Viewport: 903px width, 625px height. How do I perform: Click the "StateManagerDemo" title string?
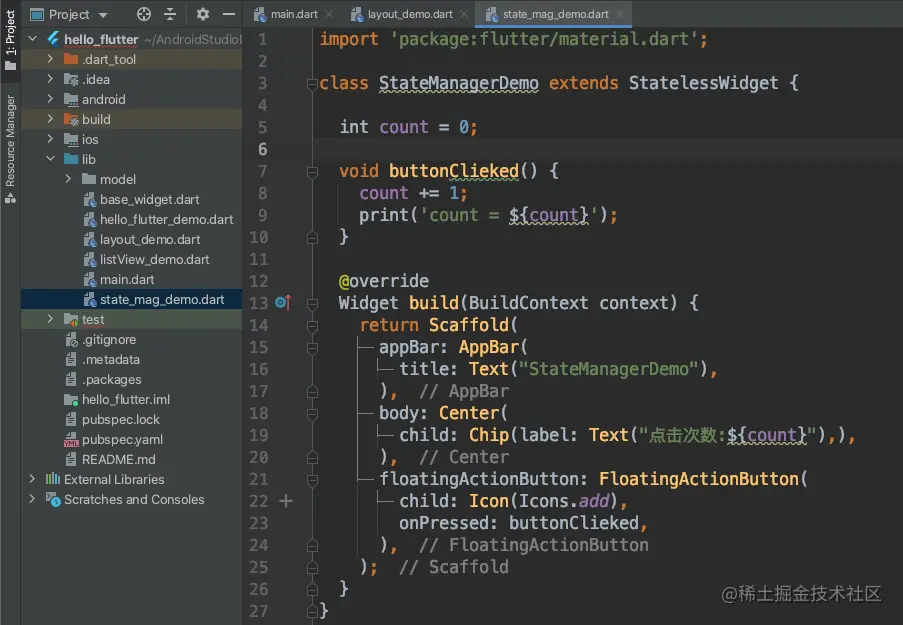pos(608,369)
